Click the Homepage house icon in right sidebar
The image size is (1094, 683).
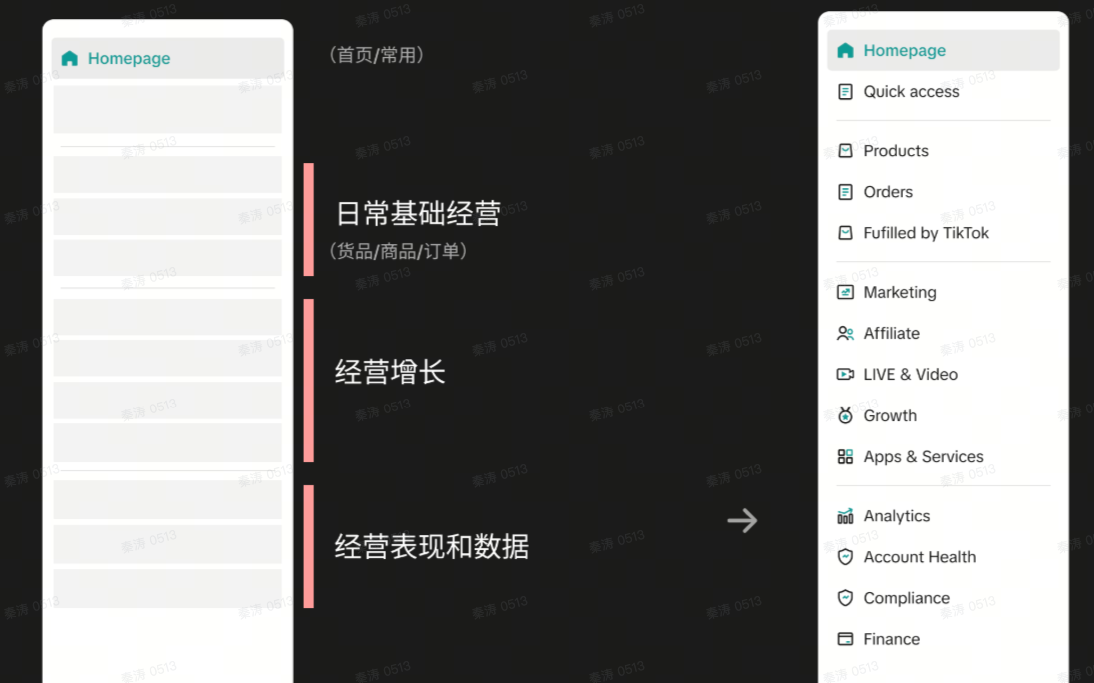pyautogui.click(x=845, y=51)
